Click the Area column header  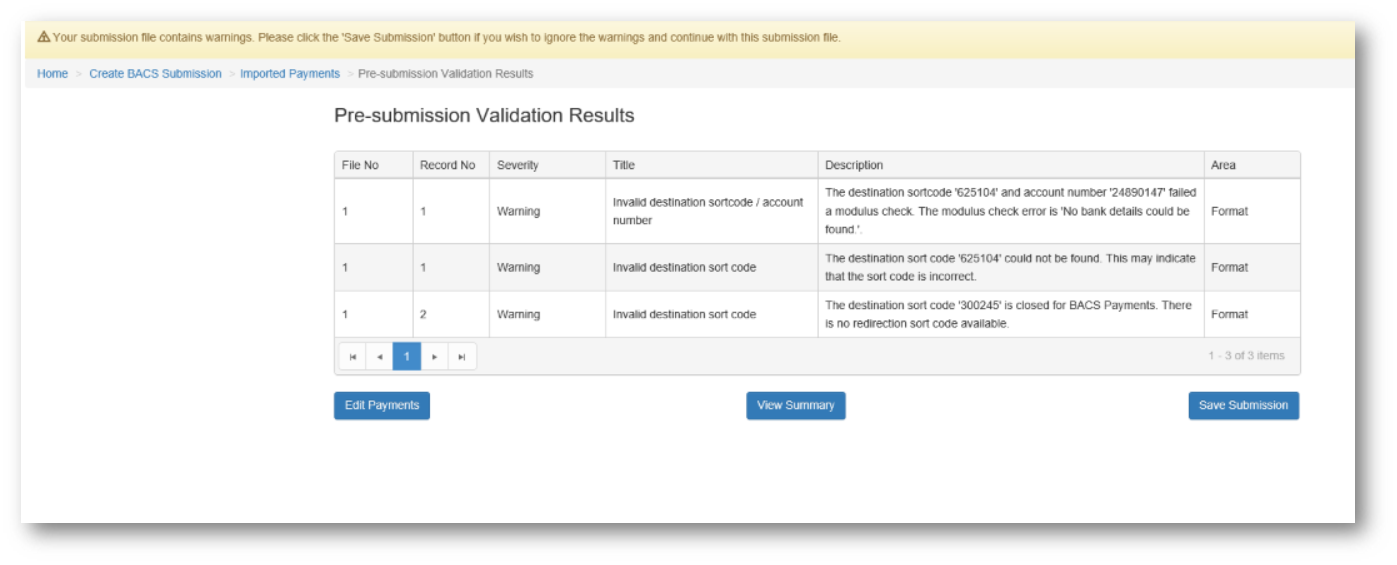1223,165
